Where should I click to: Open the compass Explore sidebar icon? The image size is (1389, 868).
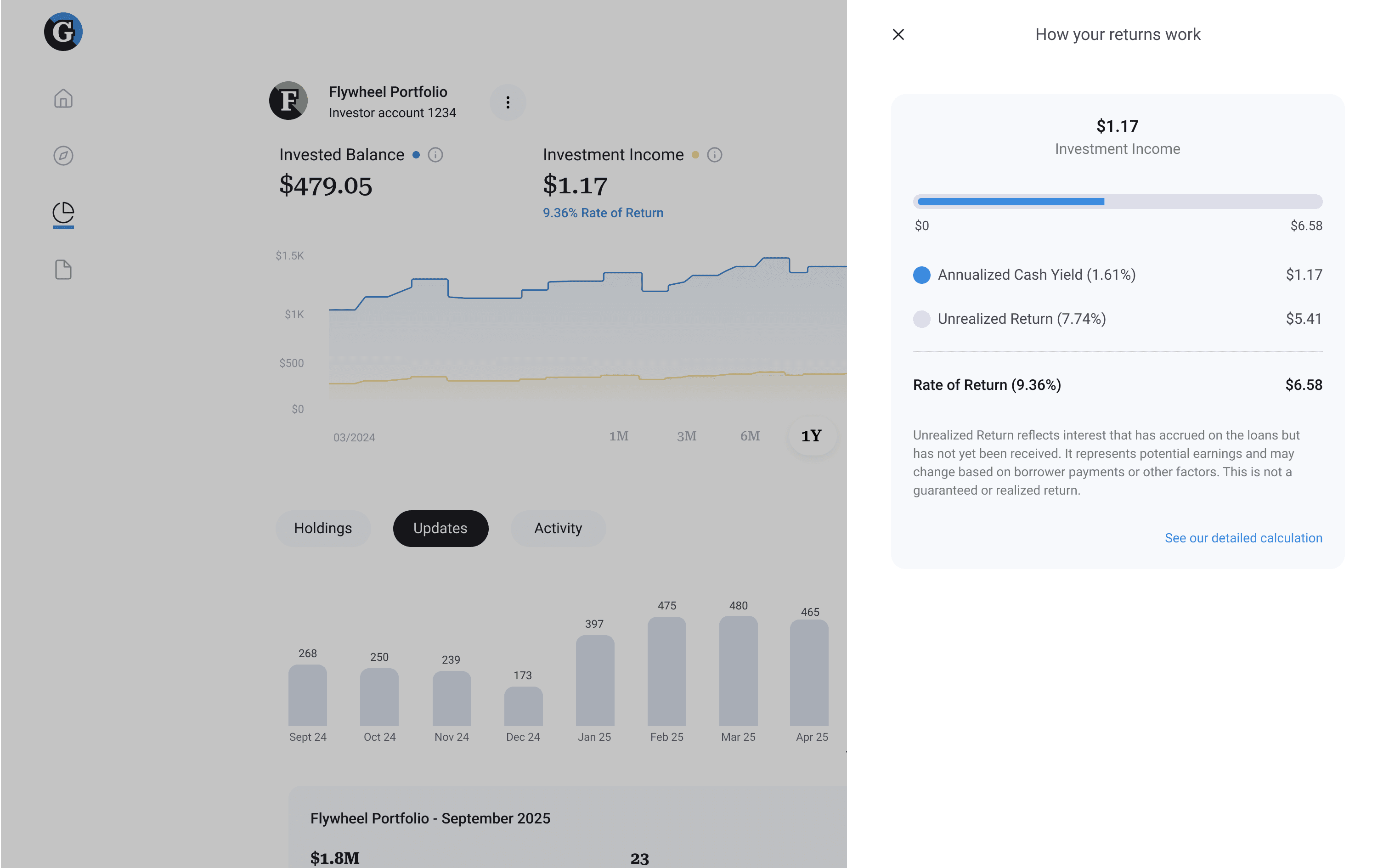63,156
